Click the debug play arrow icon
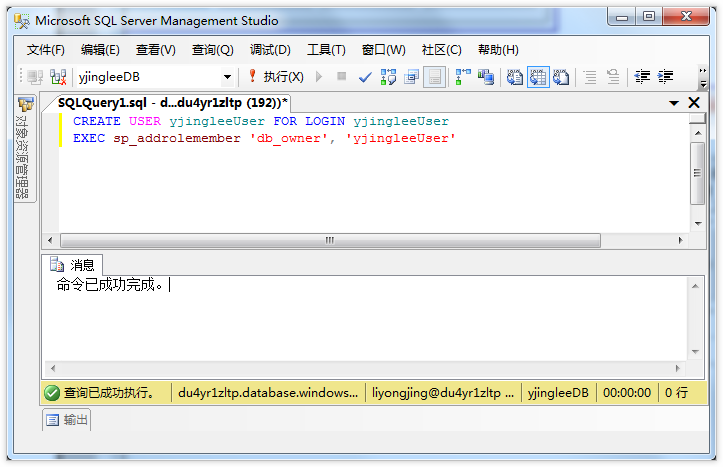The height and width of the screenshot is (467, 723). point(319,77)
